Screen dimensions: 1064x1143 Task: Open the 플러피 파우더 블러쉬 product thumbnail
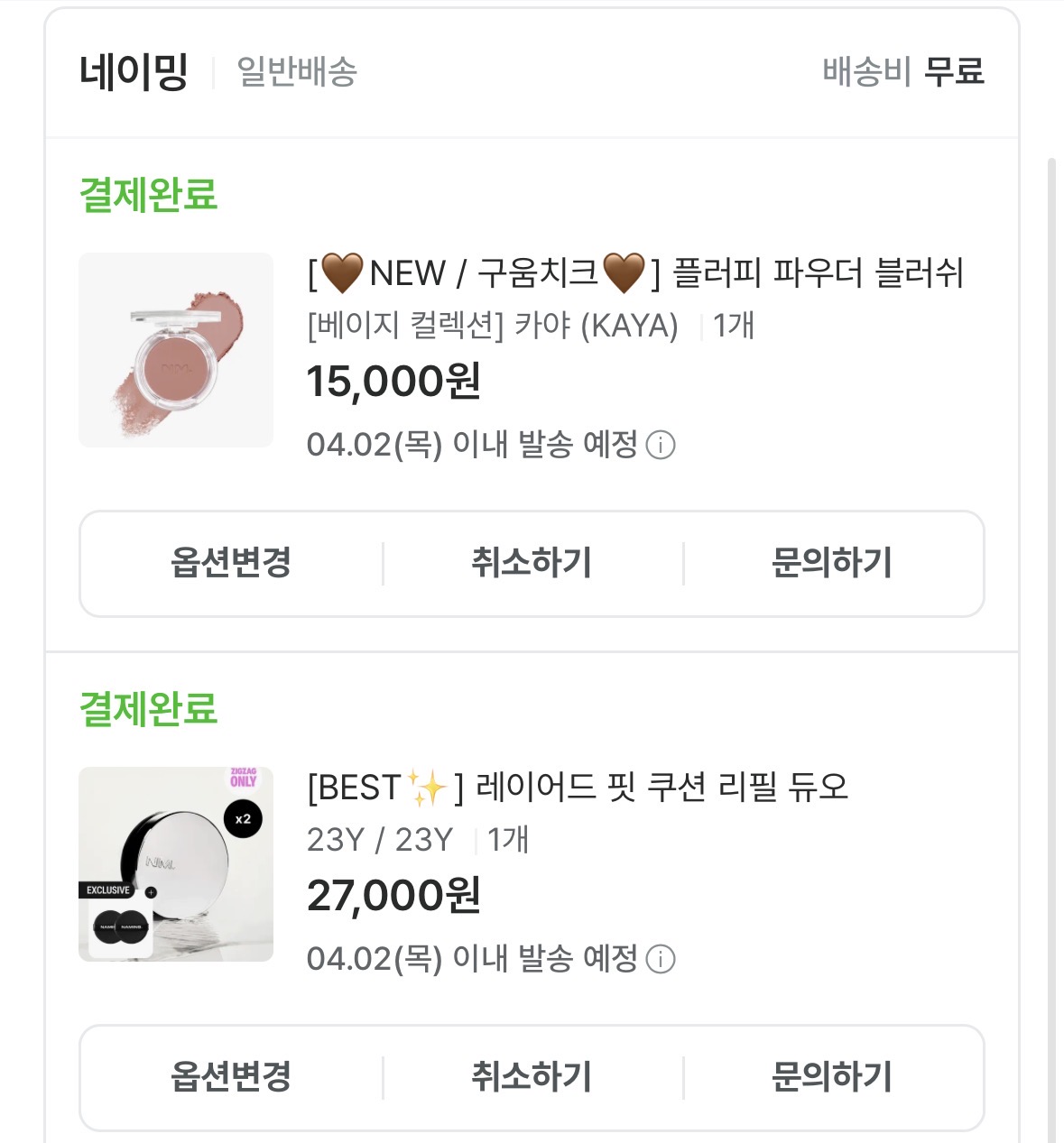176,350
